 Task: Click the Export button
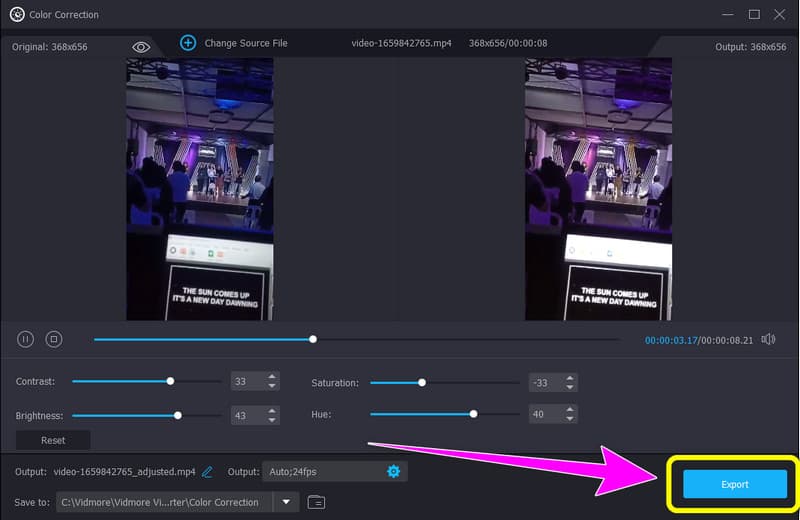734,484
